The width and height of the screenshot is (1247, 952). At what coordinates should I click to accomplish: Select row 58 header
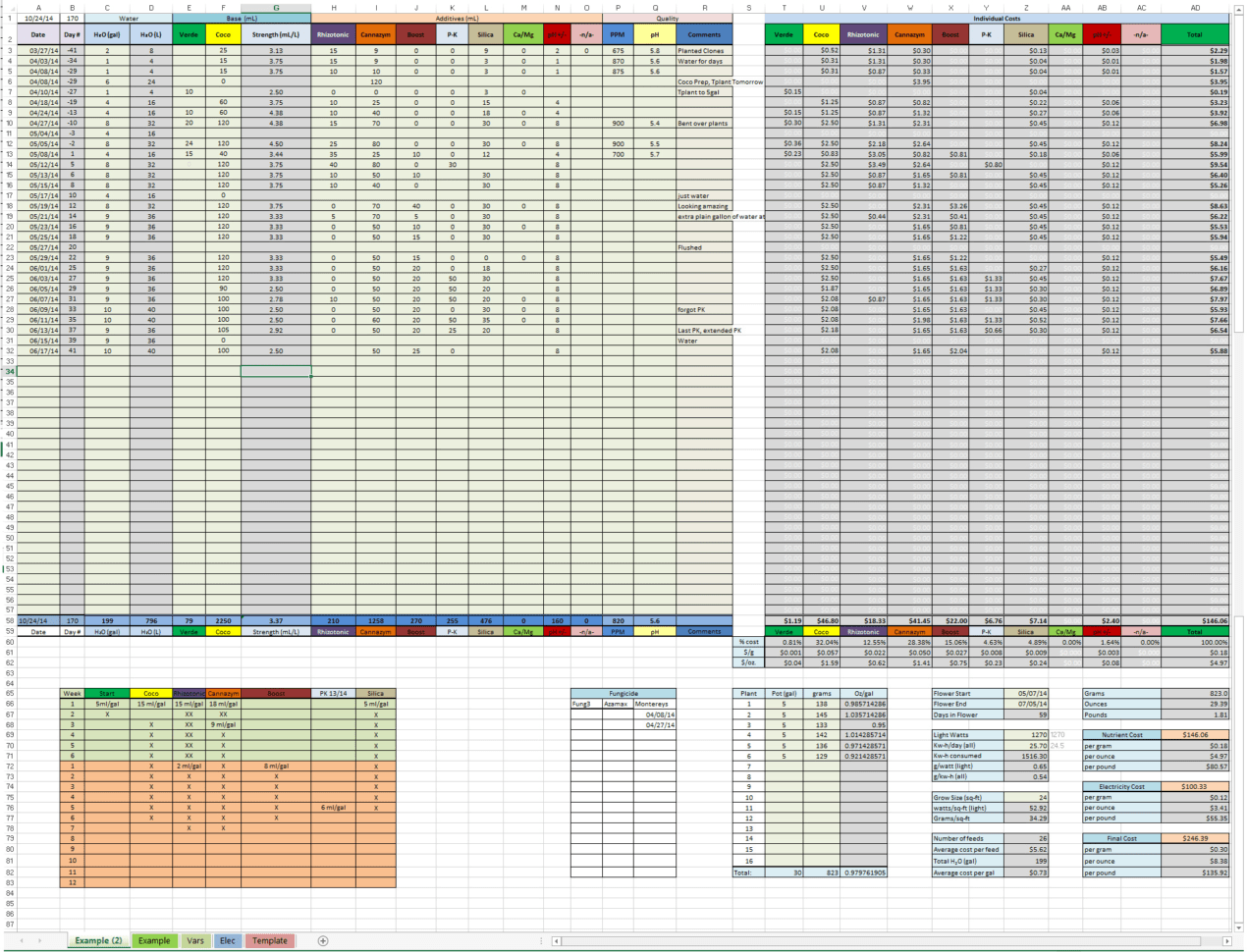8,620
